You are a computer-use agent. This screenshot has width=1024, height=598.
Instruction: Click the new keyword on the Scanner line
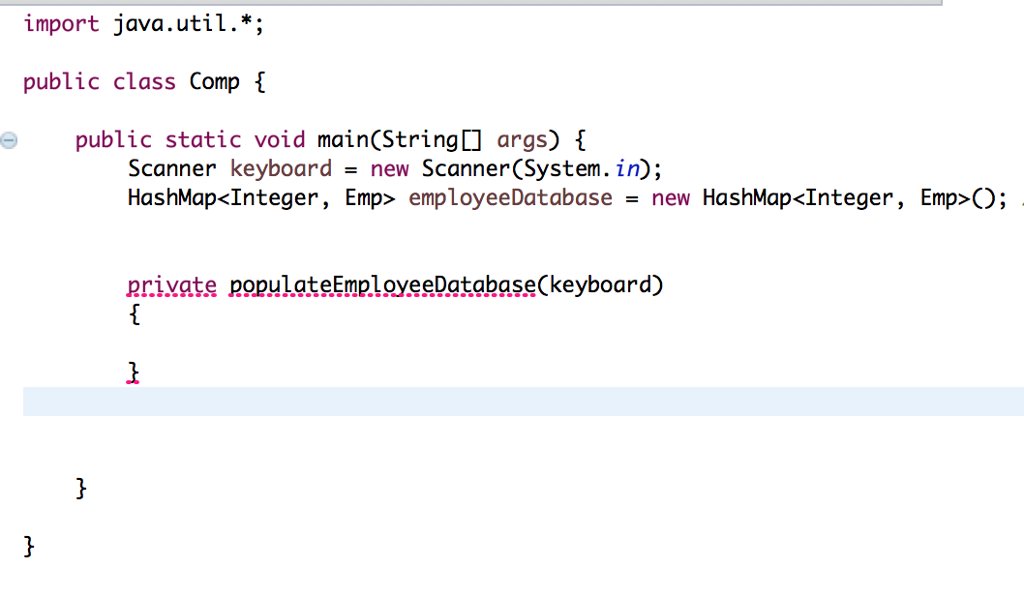coord(389,168)
